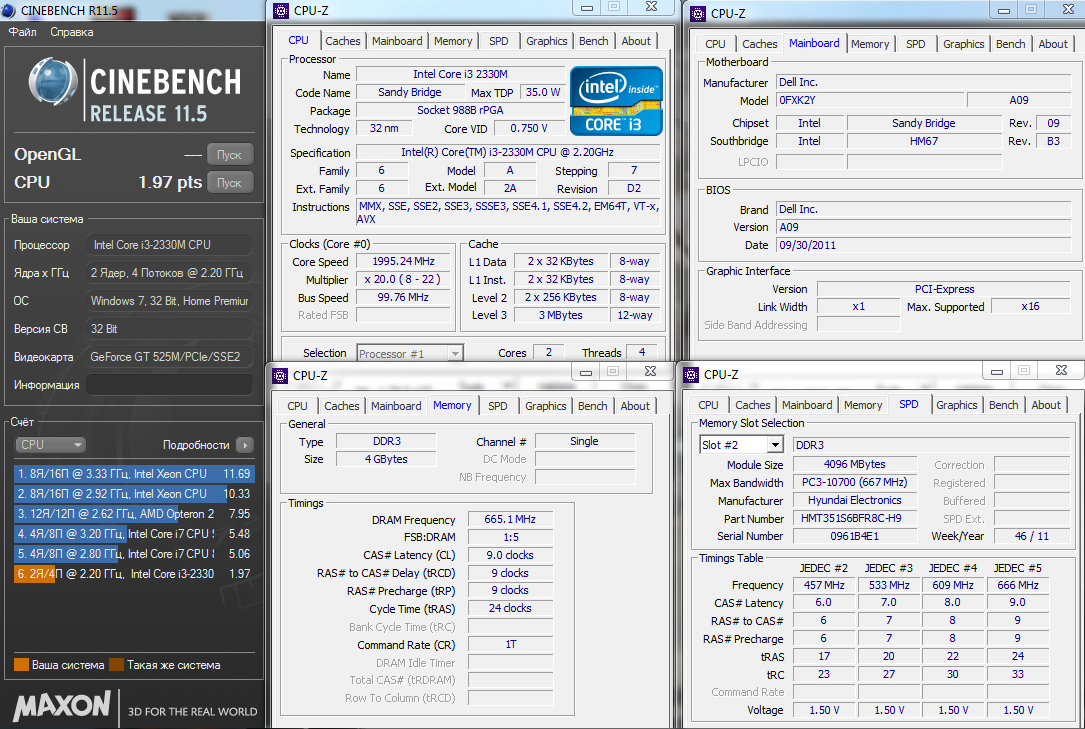Screen dimensions: 1085x729
Task: Click Part Number HMT351S6BFR8C-H9
Action: pyautogui.click(x=855, y=518)
